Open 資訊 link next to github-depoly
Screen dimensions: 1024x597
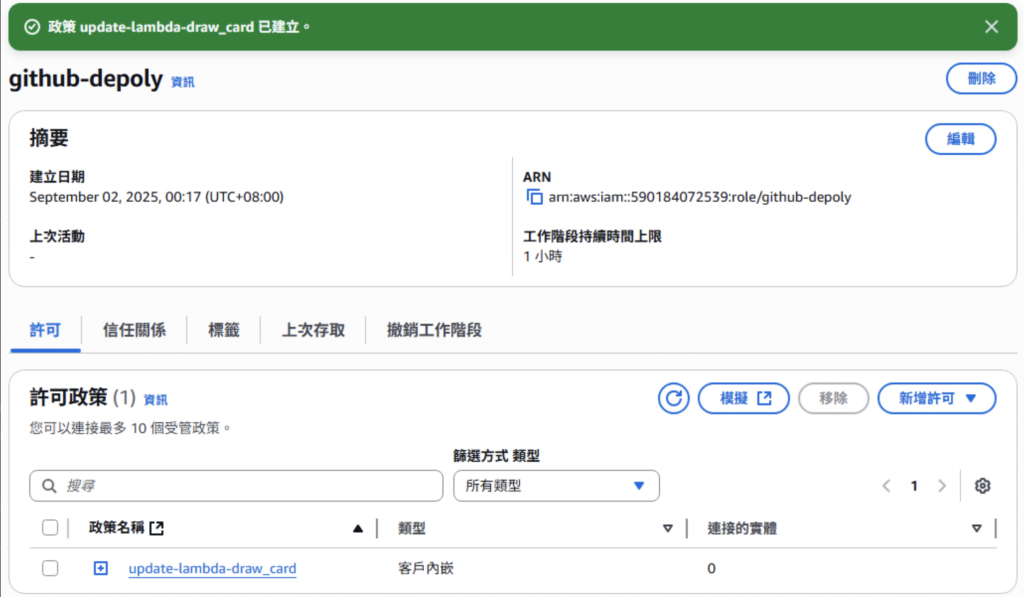182,82
